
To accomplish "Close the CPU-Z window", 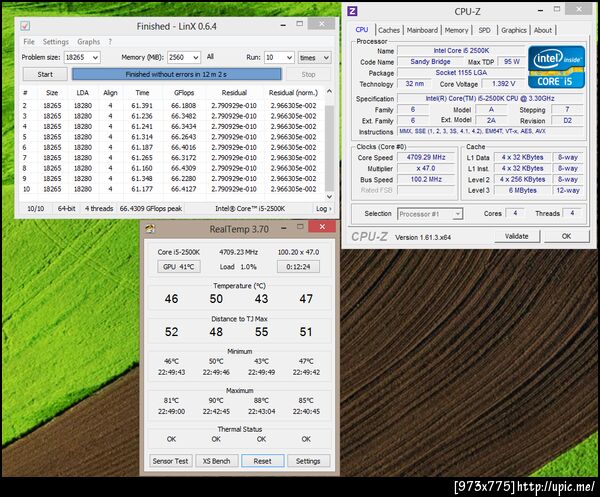I will click(x=579, y=9).
